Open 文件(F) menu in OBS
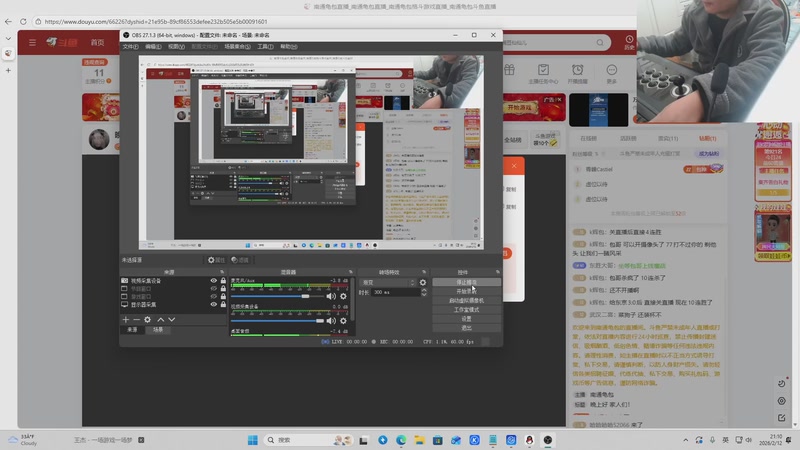 click(x=130, y=46)
